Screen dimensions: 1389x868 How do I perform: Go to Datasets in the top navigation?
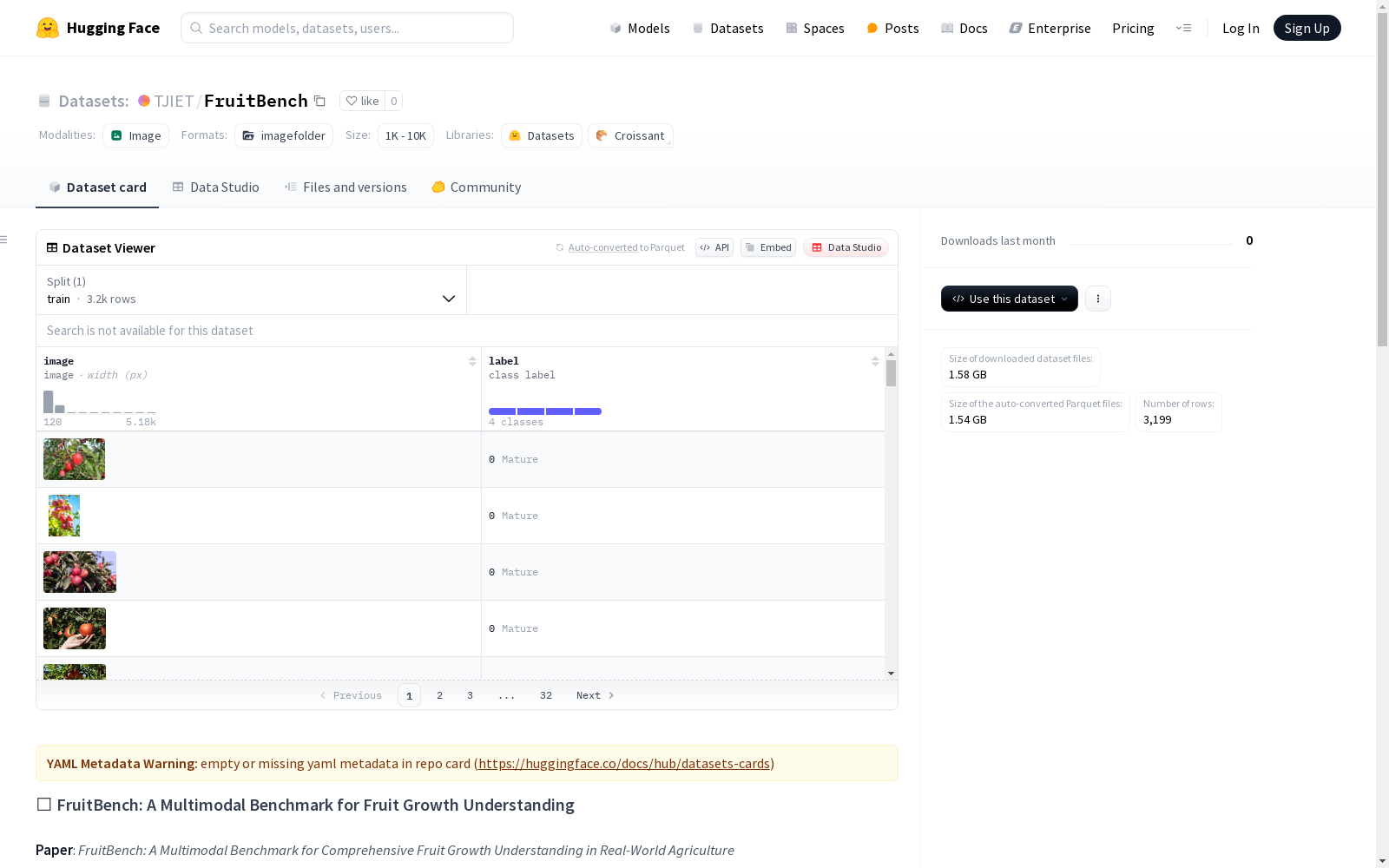[x=727, y=28]
